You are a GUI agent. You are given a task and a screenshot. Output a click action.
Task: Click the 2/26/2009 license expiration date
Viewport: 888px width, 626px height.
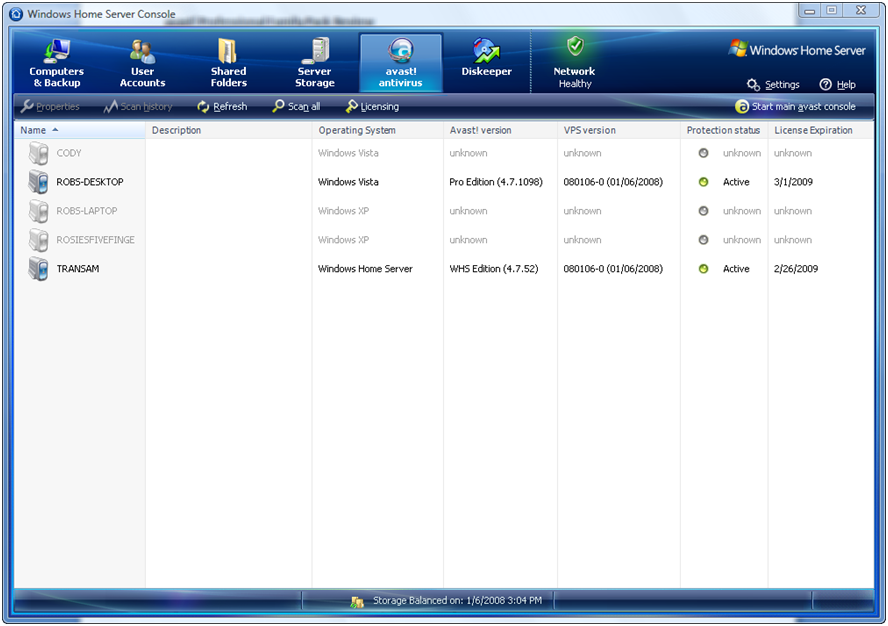(796, 269)
